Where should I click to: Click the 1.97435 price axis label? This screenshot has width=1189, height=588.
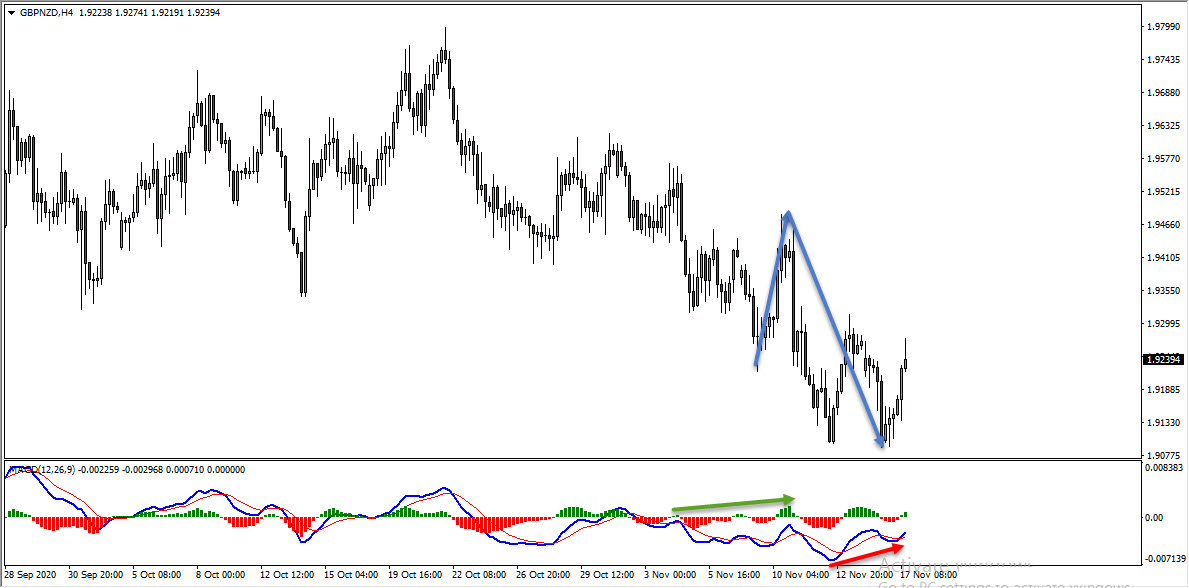pos(1162,60)
